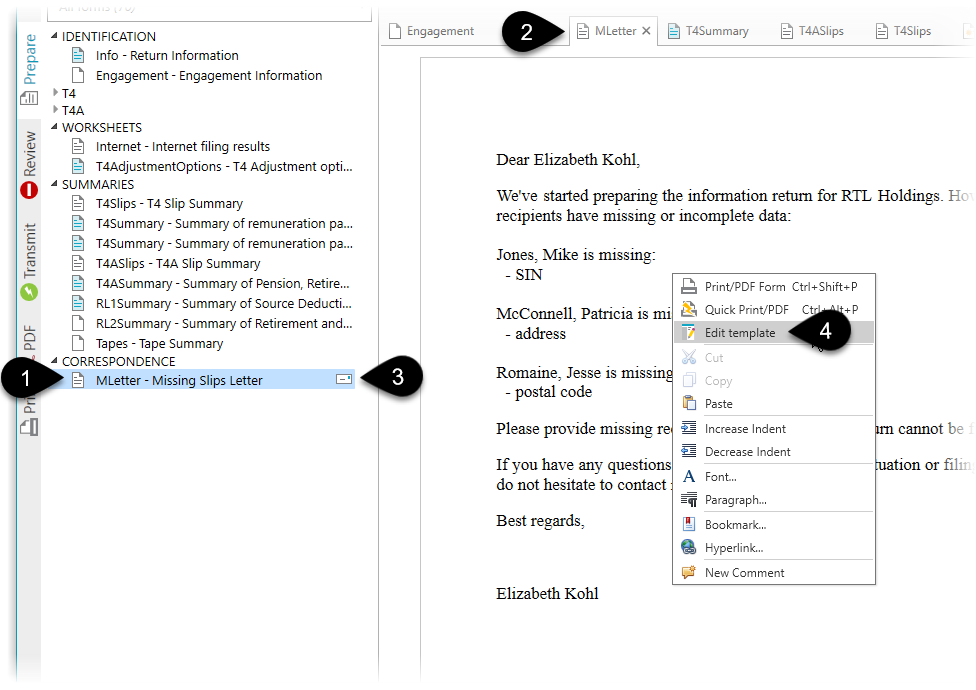Expand the T4A tree group
The height and width of the screenshot is (690, 976).
point(55,110)
